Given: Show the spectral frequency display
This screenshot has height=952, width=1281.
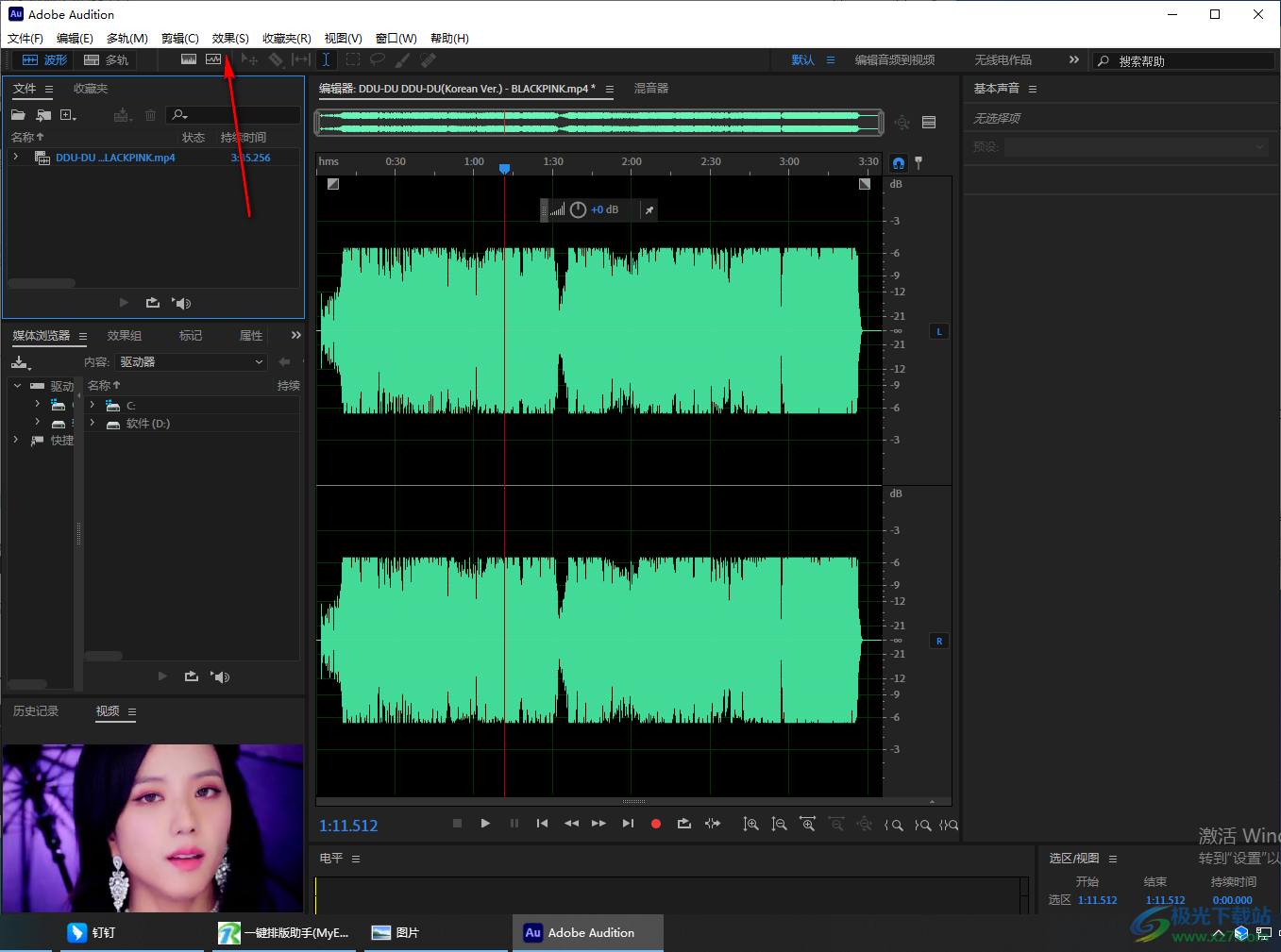Looking at the screenshot, I should (189, 59).
